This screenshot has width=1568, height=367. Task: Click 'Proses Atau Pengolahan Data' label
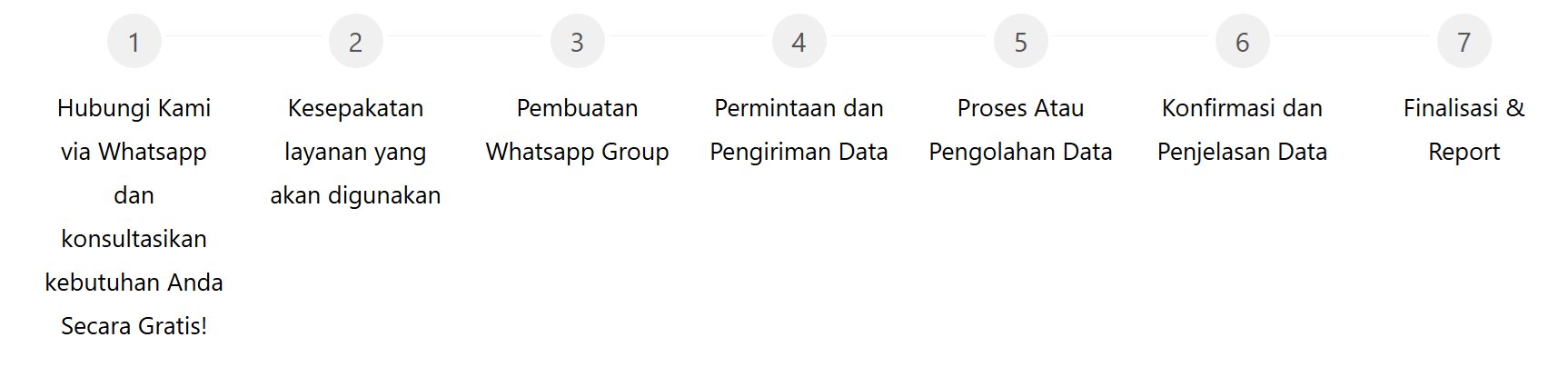coord(1021,130)
